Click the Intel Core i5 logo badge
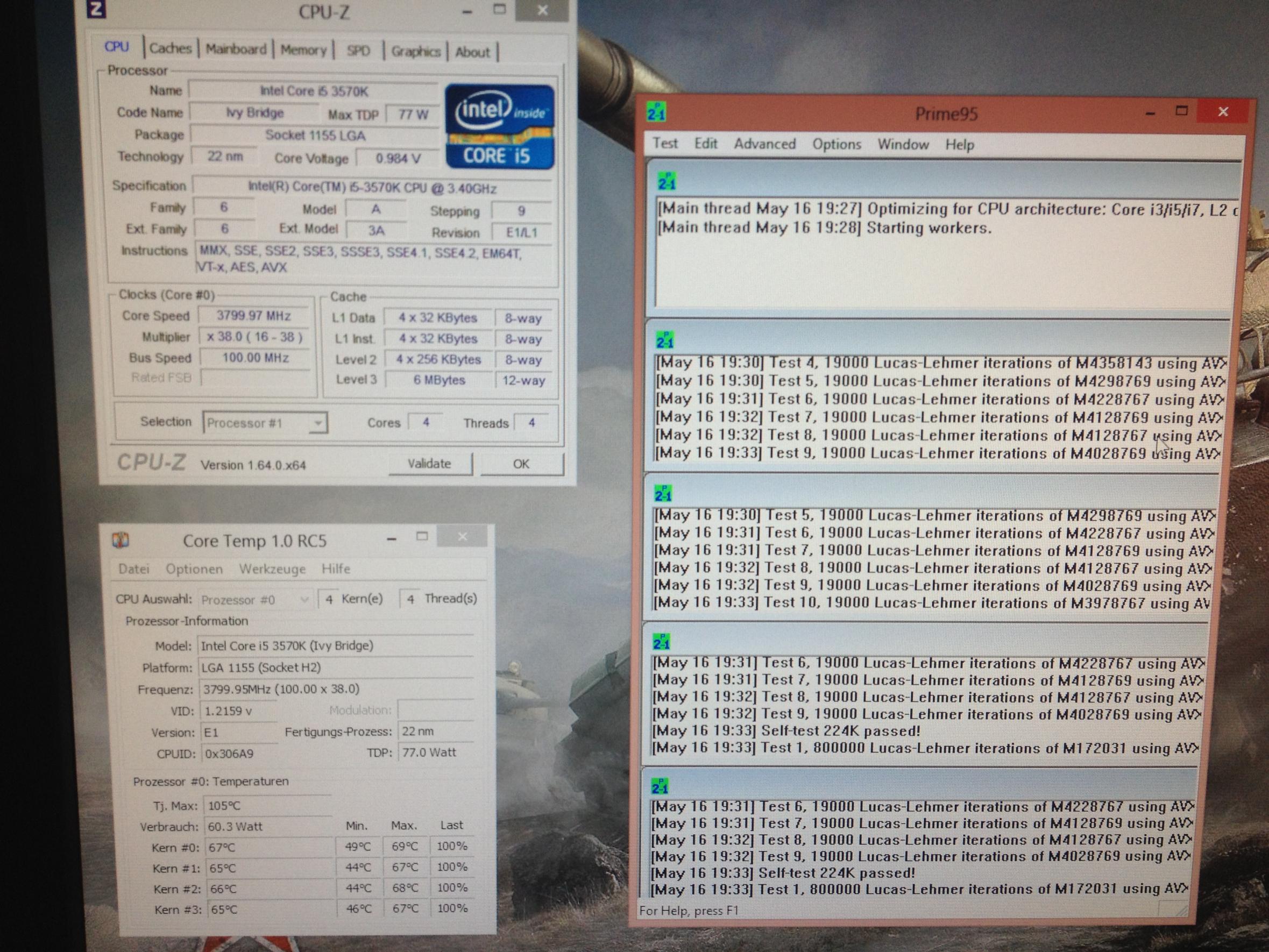1269x952 pixels. [499, 127]
